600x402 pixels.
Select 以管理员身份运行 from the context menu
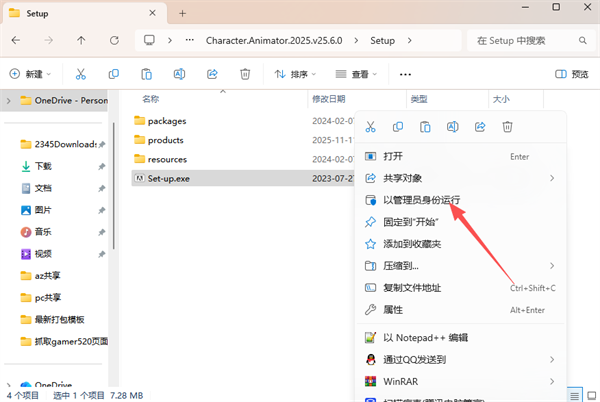coord(421,200)
